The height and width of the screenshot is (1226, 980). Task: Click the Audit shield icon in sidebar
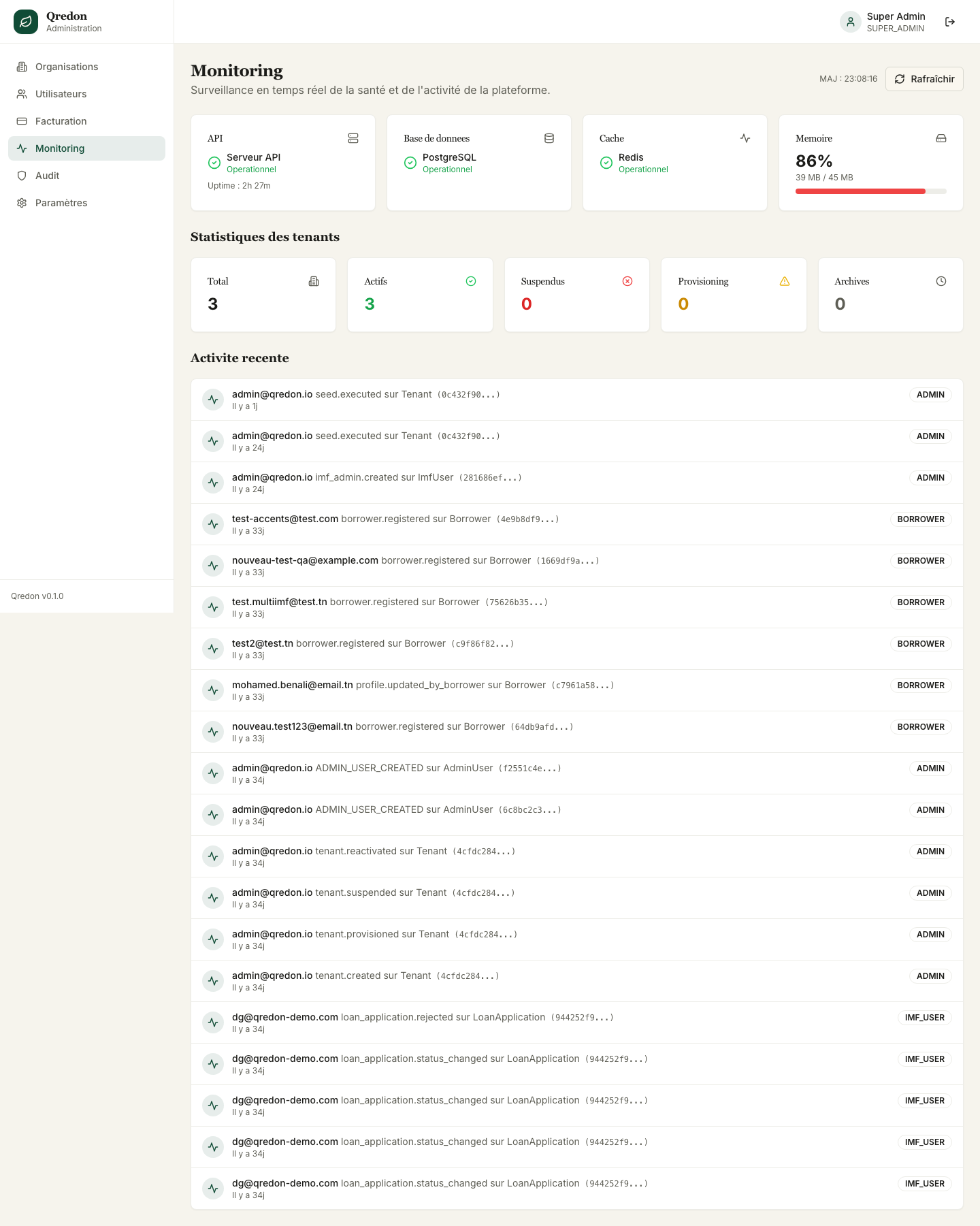coord(22,176)
